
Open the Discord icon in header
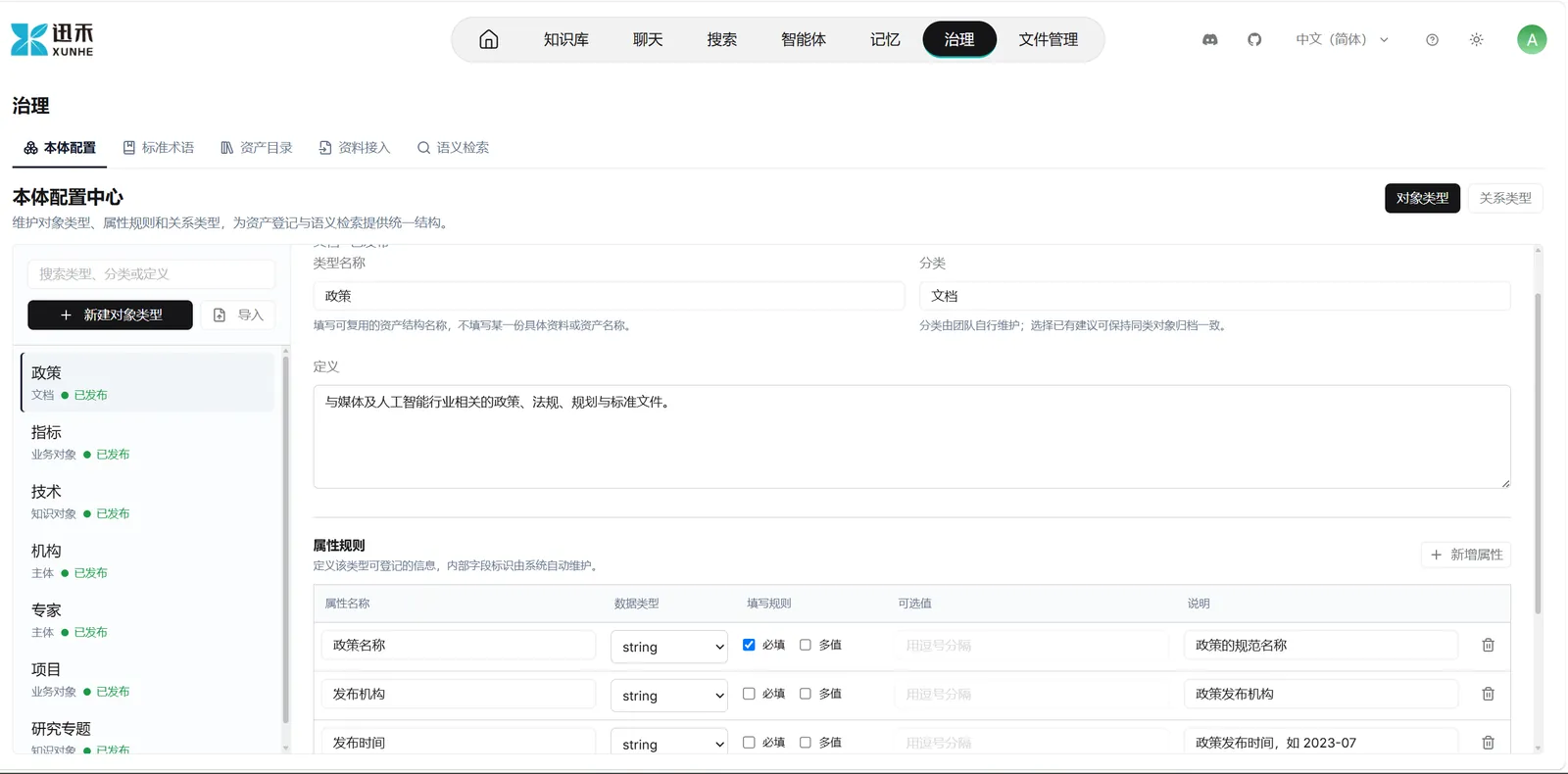1210,39
